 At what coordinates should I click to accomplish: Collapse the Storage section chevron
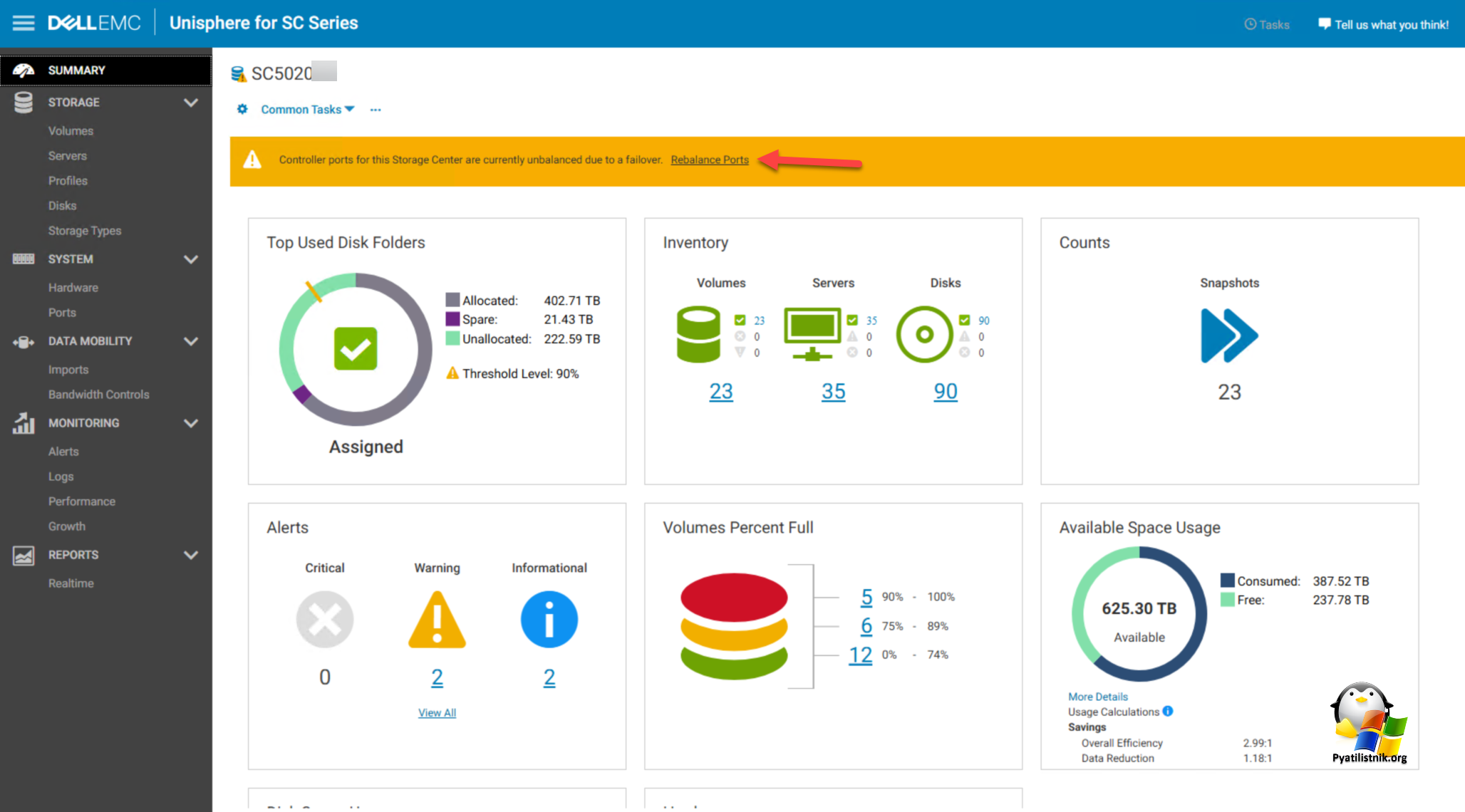pos(191,103)
